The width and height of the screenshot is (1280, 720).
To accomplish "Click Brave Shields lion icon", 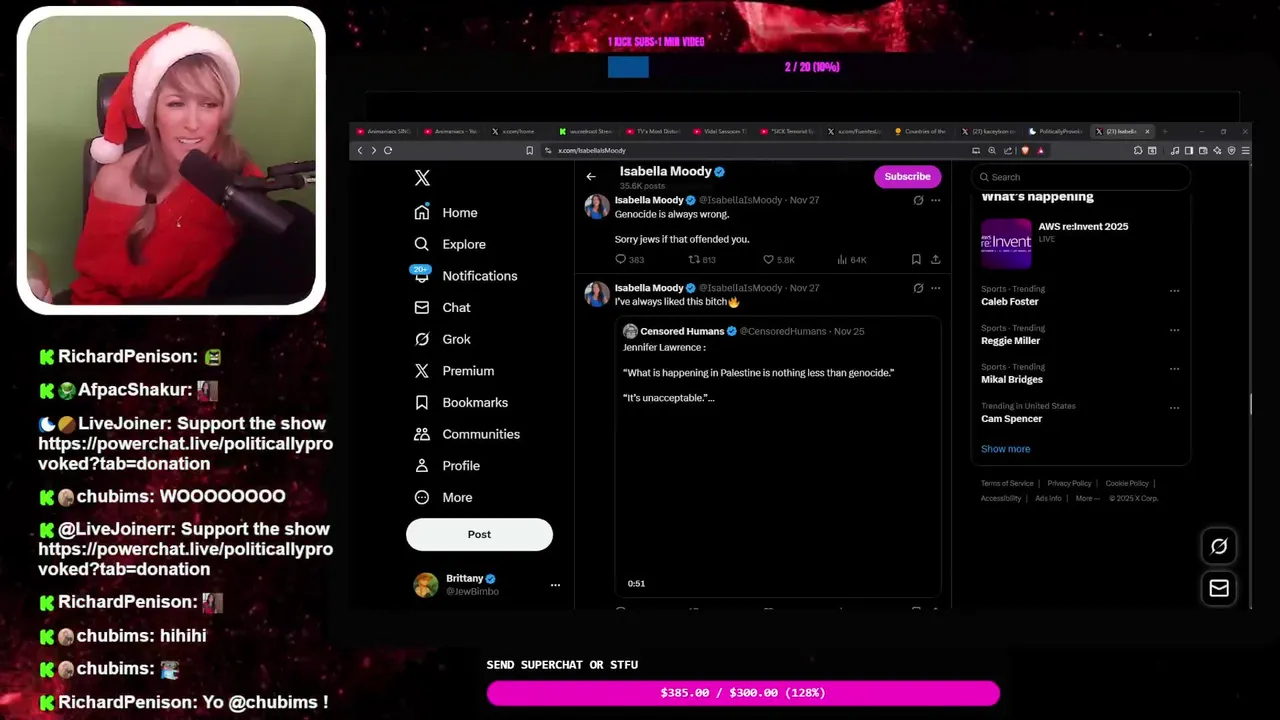I will point(1025,151).
